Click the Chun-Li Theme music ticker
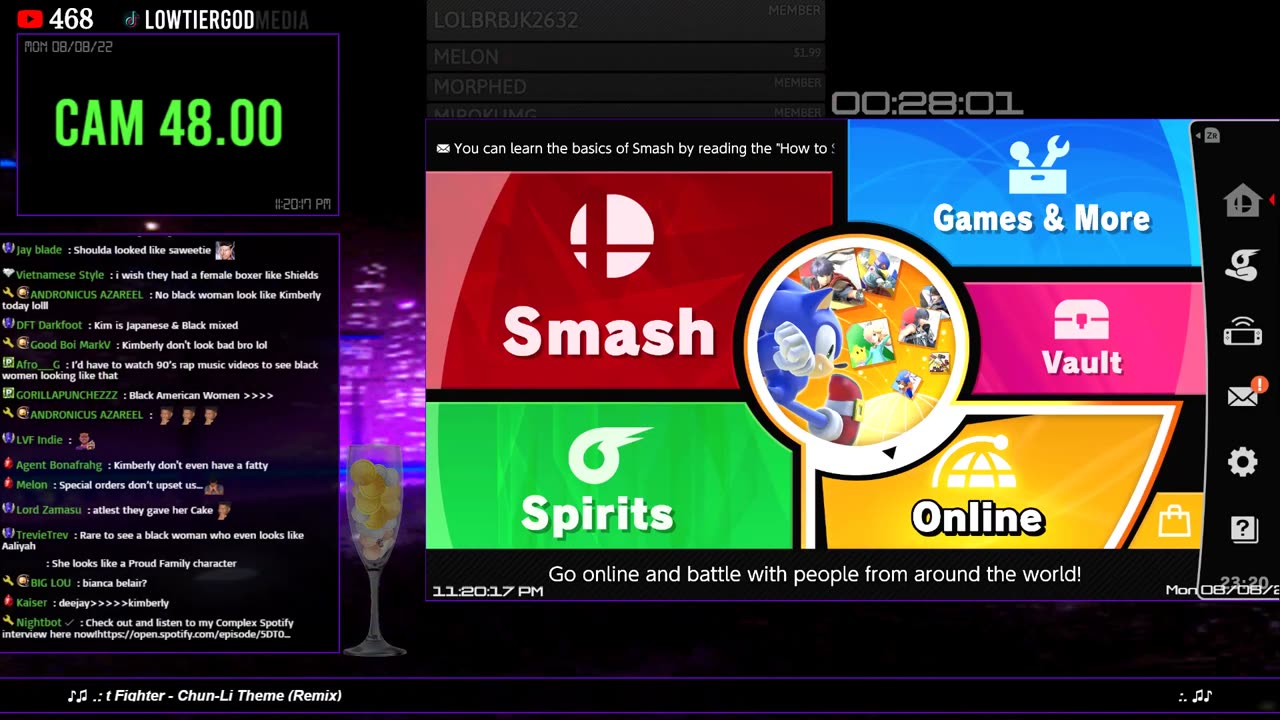 204,695
